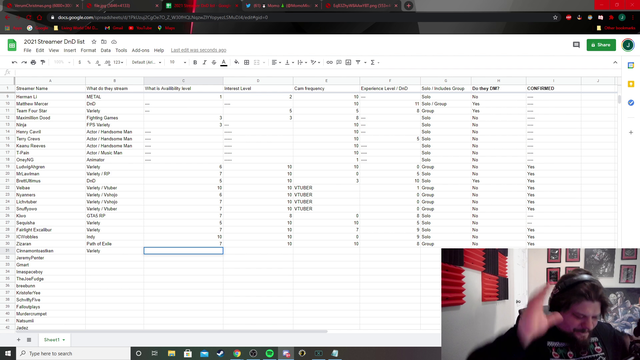This screenshot has width=640, height=360.
Task: Open the Insert menu
Action: click(70, 50)
